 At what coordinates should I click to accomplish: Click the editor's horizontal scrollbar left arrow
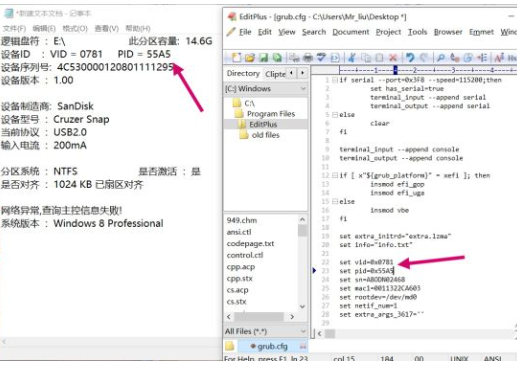(x=320, y=333)
